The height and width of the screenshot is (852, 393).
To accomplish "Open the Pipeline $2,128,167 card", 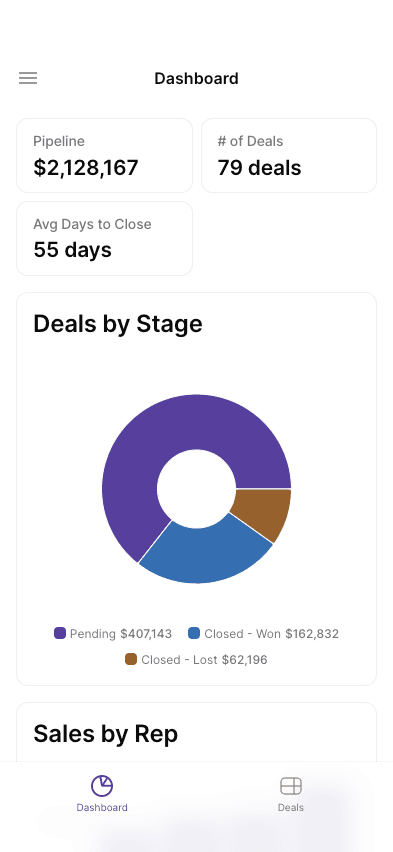I will coord(104,155).
